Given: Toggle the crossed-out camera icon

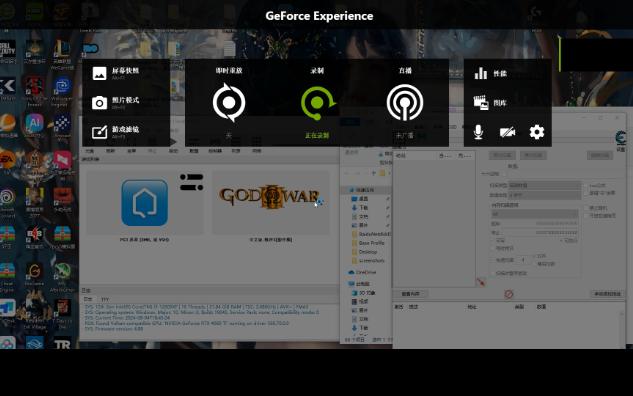Looking at the screenshot, I should click(x=507, y=132).
